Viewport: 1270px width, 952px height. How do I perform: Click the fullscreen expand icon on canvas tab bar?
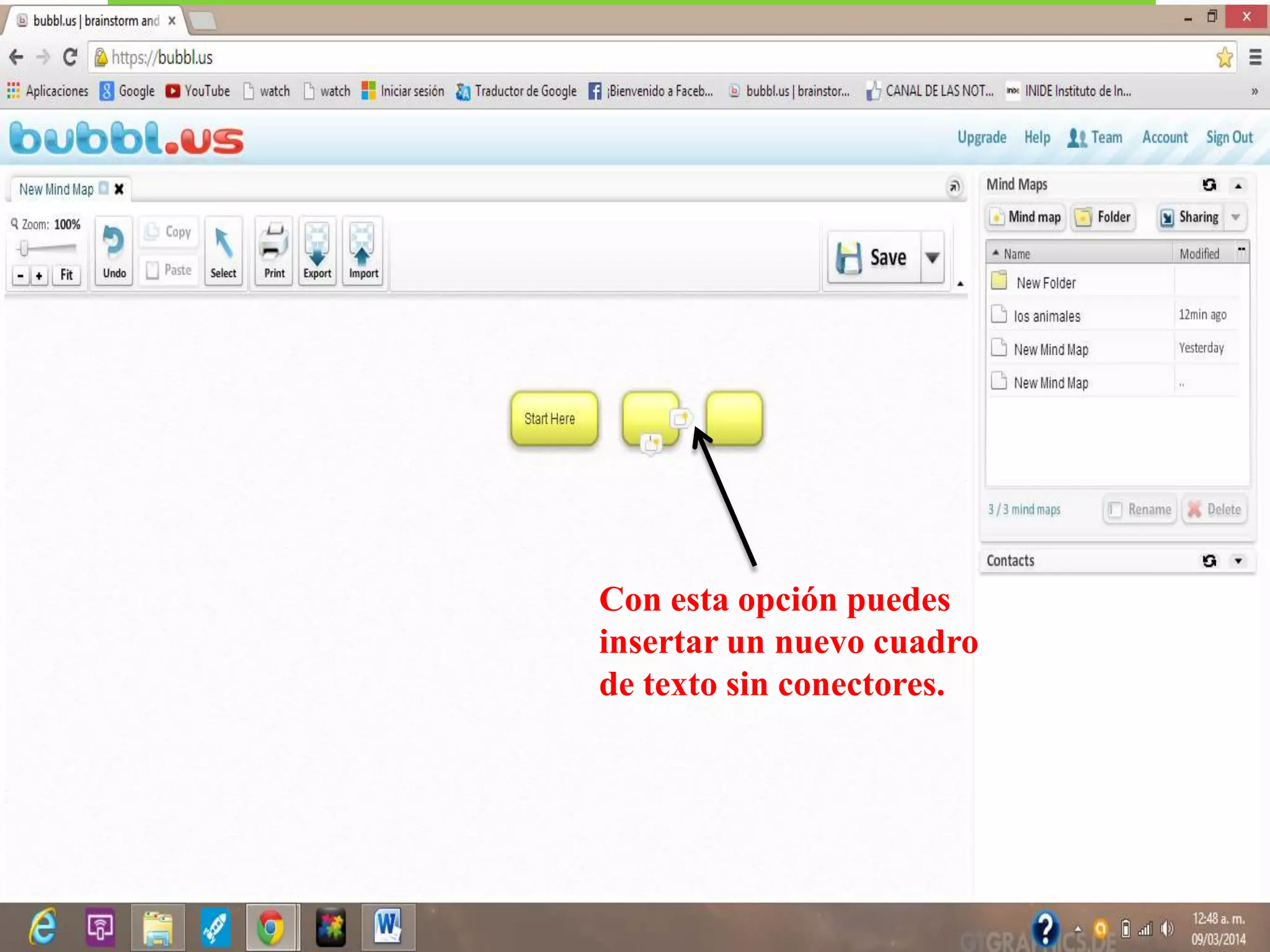click(x=954, y=187)
